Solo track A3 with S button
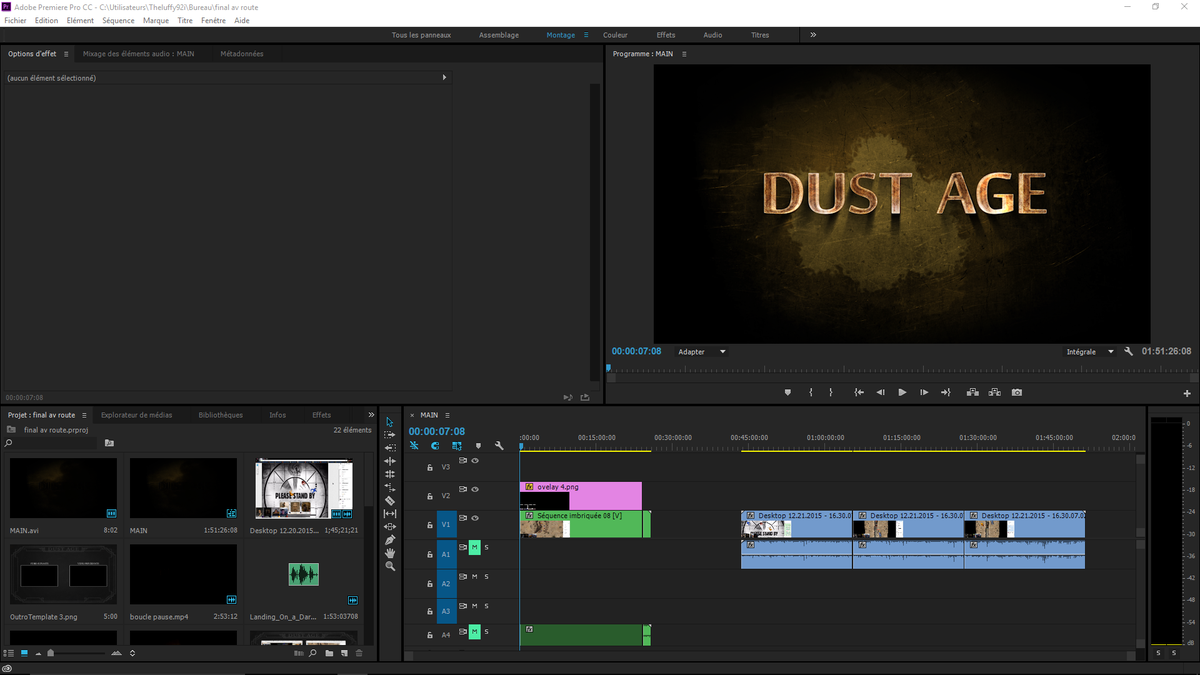 point(487,605)
